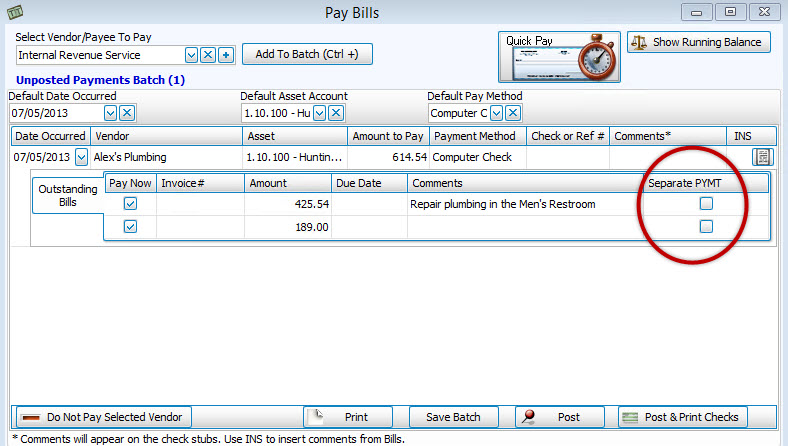The width and height of the screenshot is (788, 446).
Task: Open the Select Vendor/Payee dropdown
Action: coord(191,55)
